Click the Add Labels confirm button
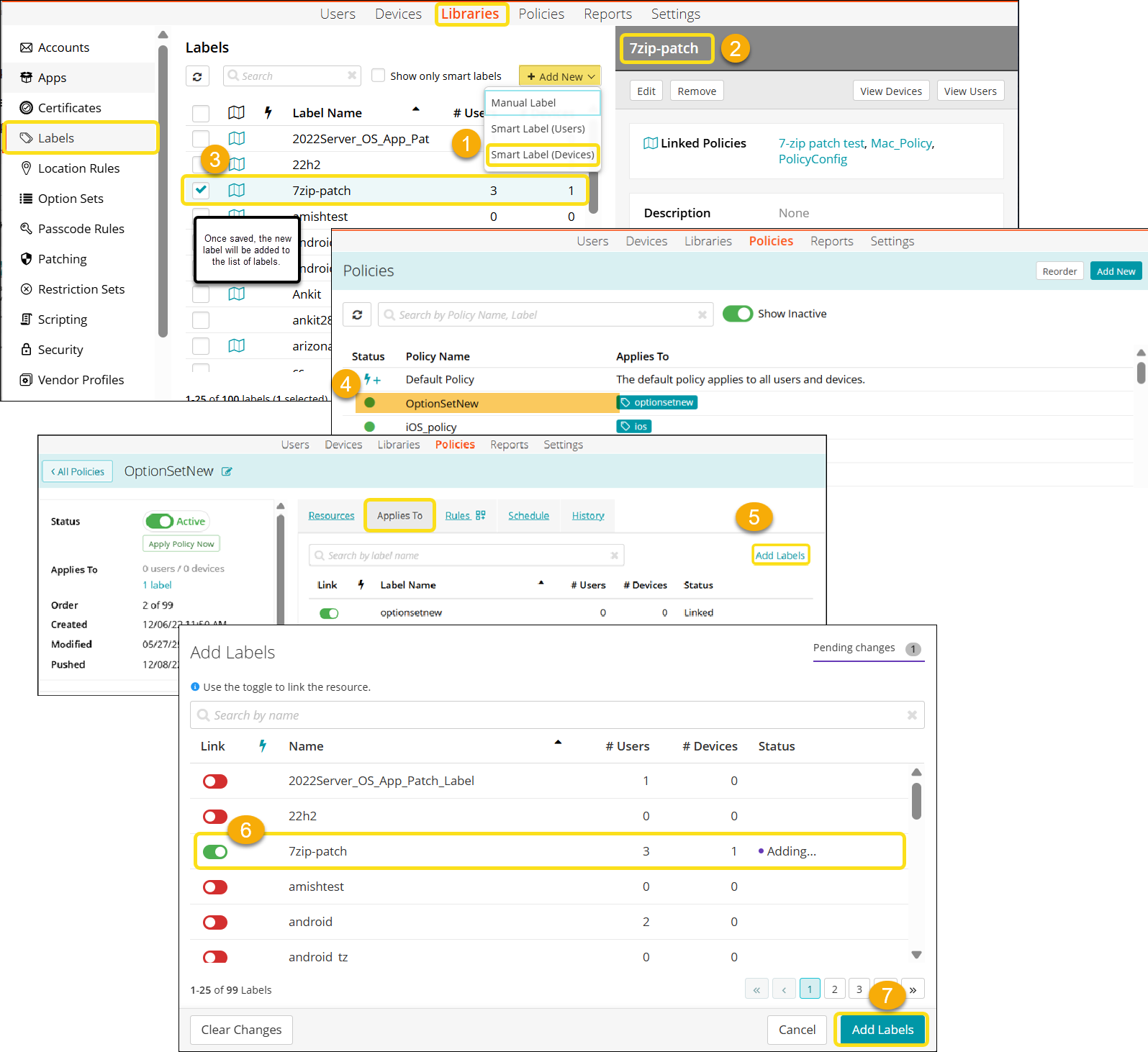The image size is (1148, 1052). [882, 1030]
